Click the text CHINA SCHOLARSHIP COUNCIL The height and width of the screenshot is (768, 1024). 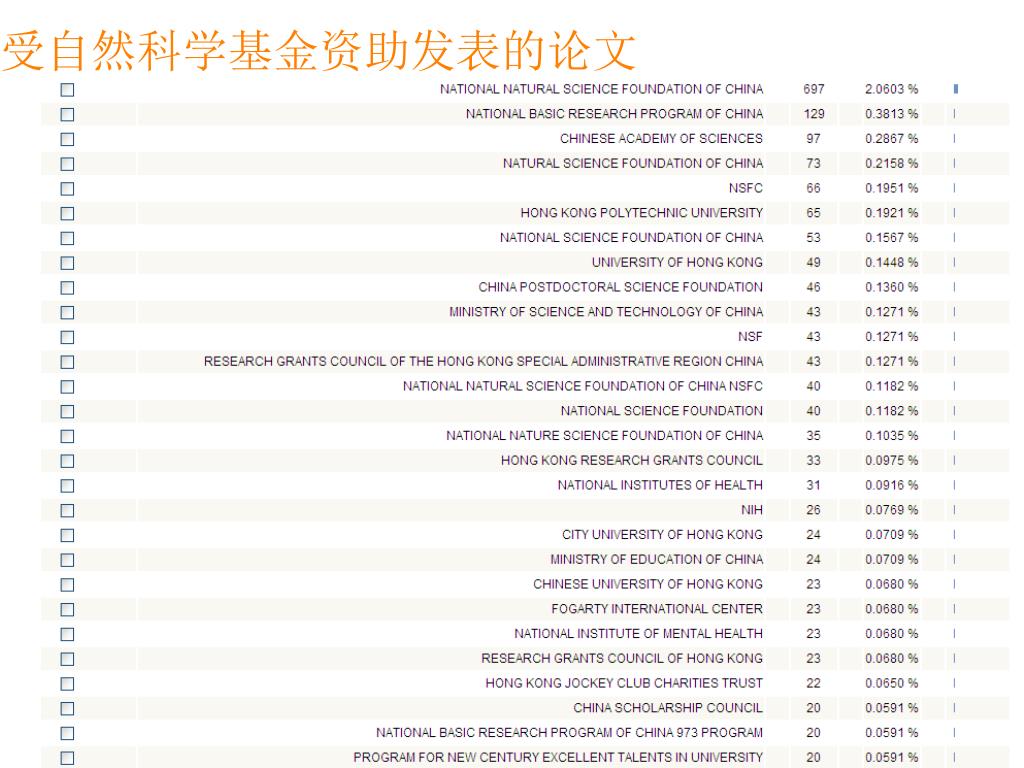[668, 709]
